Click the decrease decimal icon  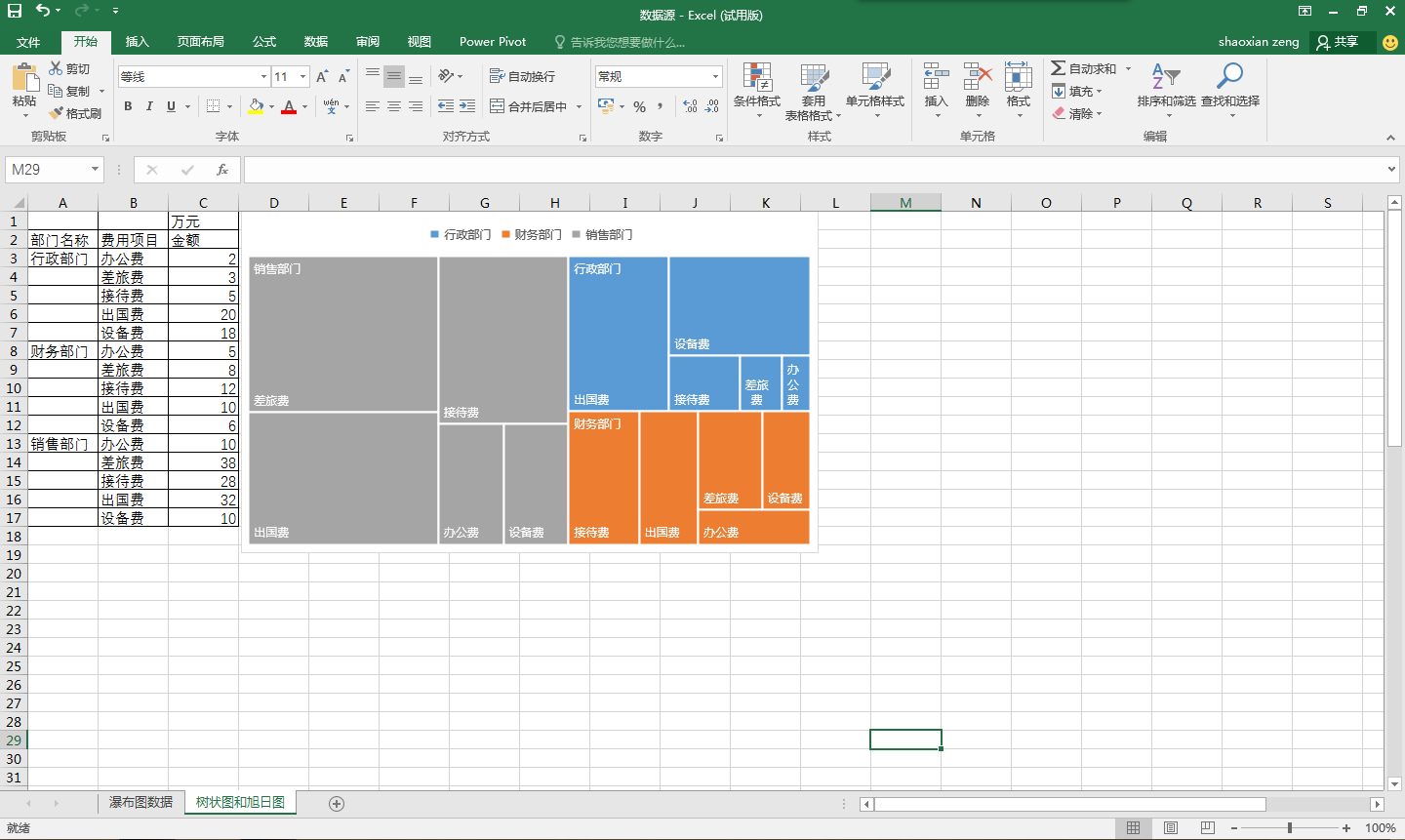[x=711, y=106]
